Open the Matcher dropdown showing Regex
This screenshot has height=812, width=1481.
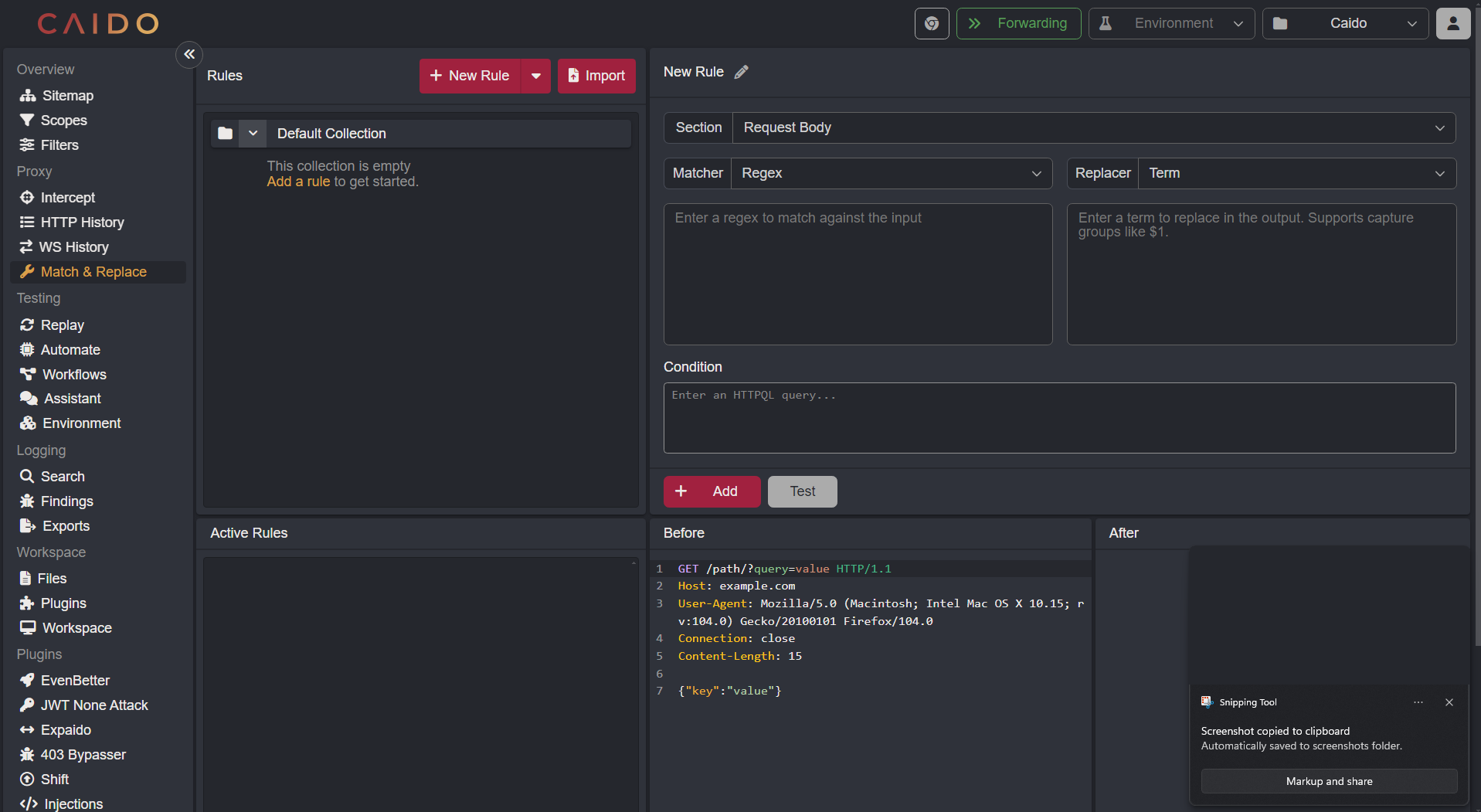point(892,173)
